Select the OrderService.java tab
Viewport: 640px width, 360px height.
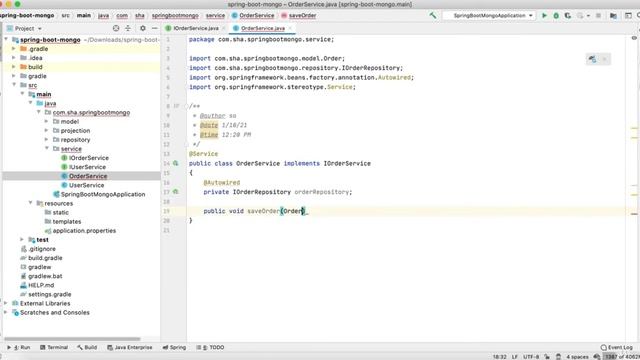click(263, 28)
